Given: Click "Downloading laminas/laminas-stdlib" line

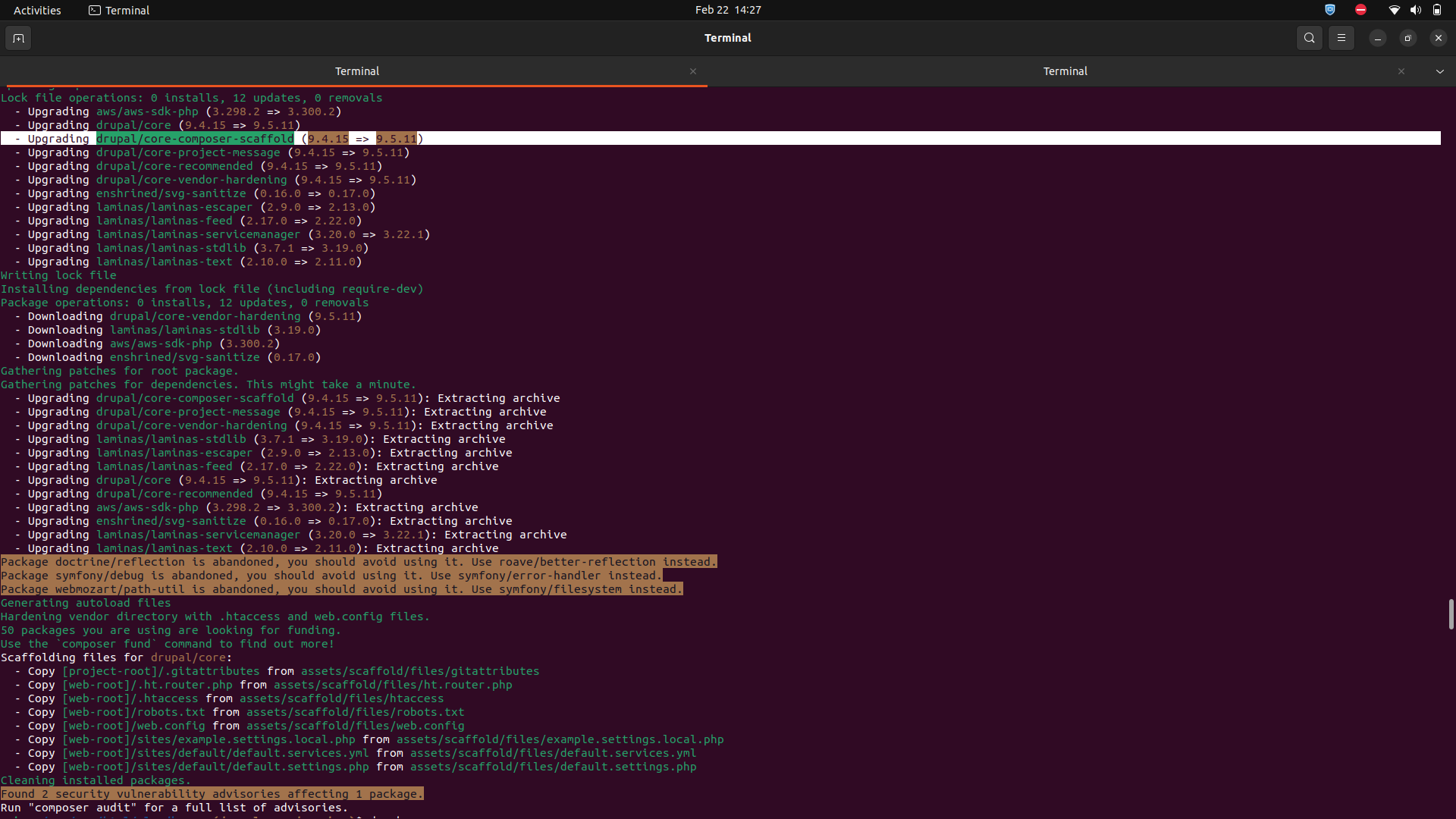Looking at the screenshot, I should tap(168, 330).
